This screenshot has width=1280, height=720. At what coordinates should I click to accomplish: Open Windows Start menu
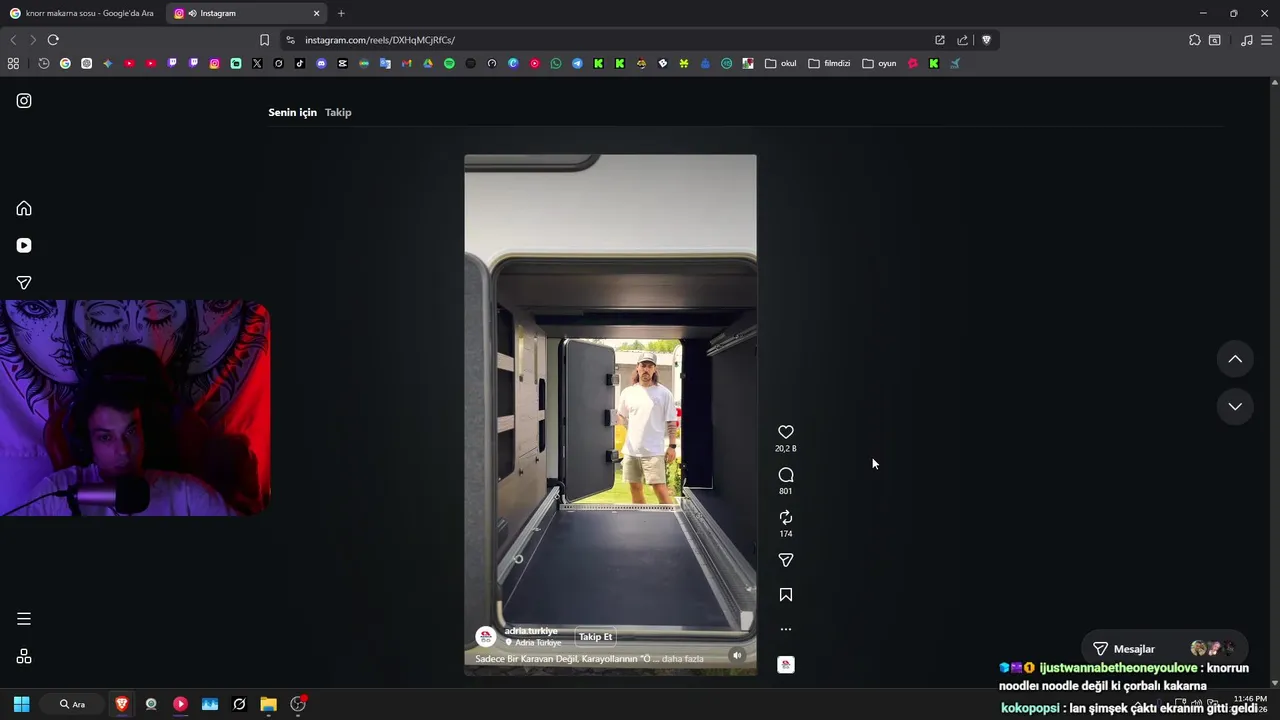21,704
